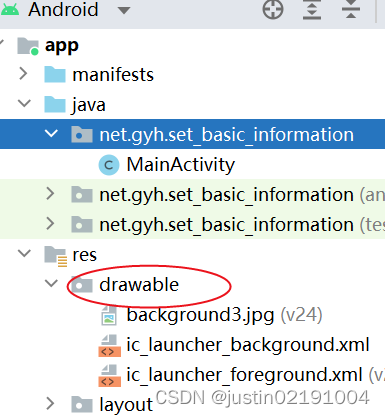Collapse all tree nodes icon
This screenshot has width=385, height=417.
point(351,9)
